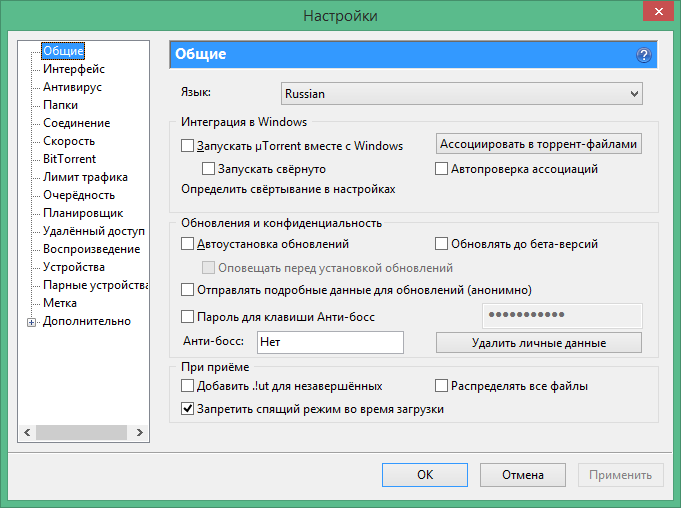Open Интерфейс settings section
Image resolution: width=681 pixels, height=508 pixels.
74,69
